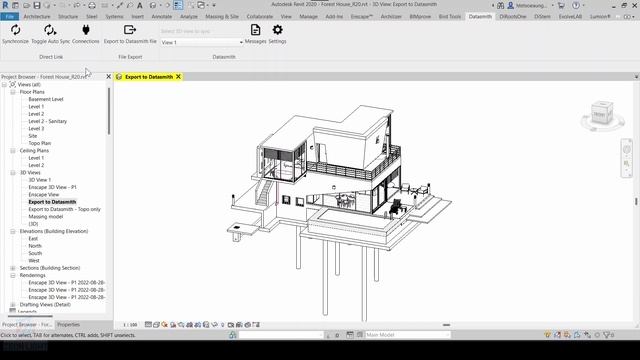Click the Worksets icon in status bar
This screenshot has height=360, width=640.
[232, 335]
